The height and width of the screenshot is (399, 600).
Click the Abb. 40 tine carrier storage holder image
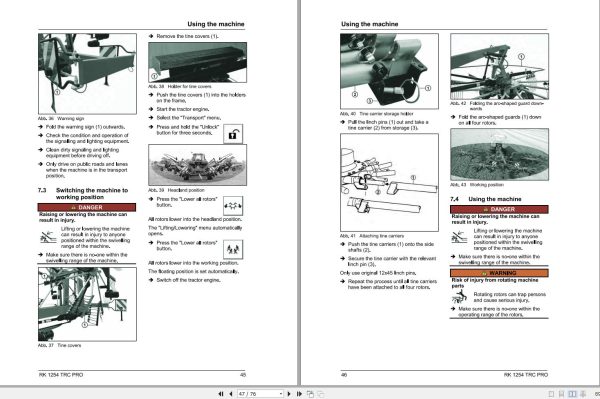[389, 71]
